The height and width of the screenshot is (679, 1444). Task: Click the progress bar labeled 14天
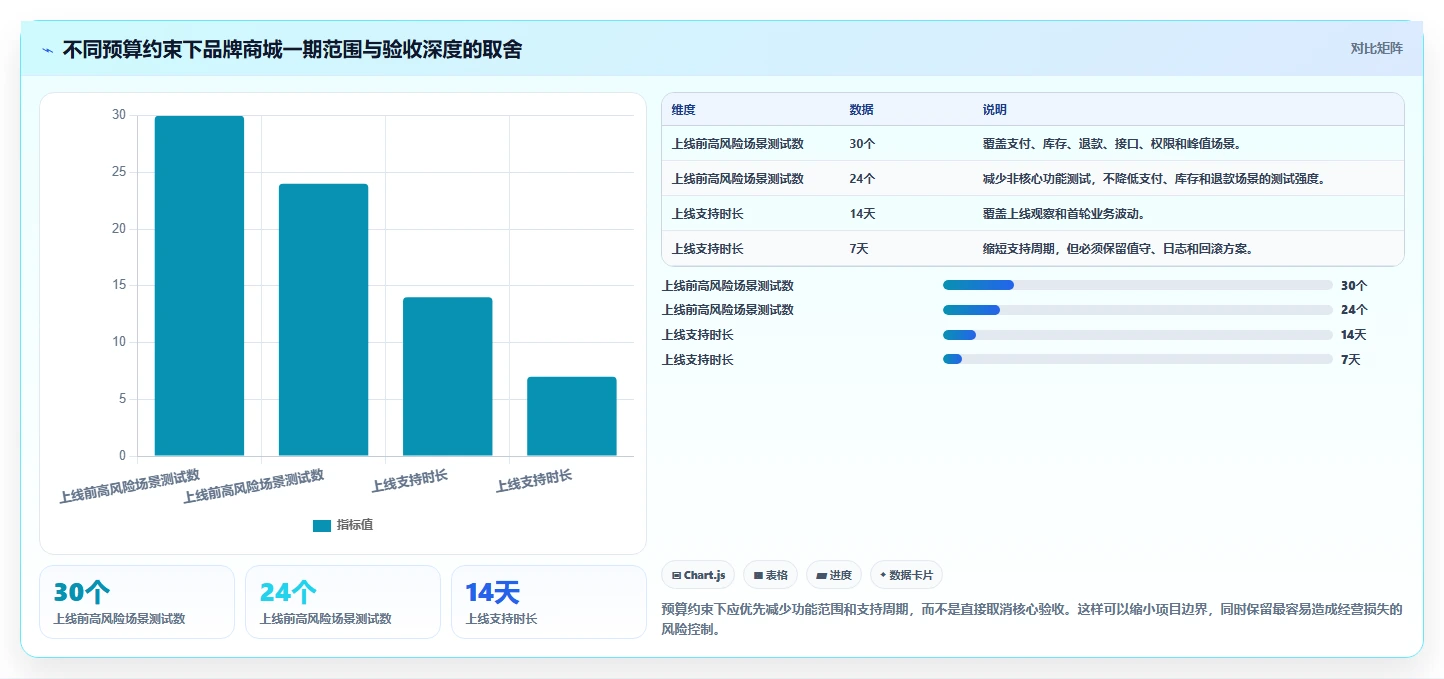point(1137,335)
